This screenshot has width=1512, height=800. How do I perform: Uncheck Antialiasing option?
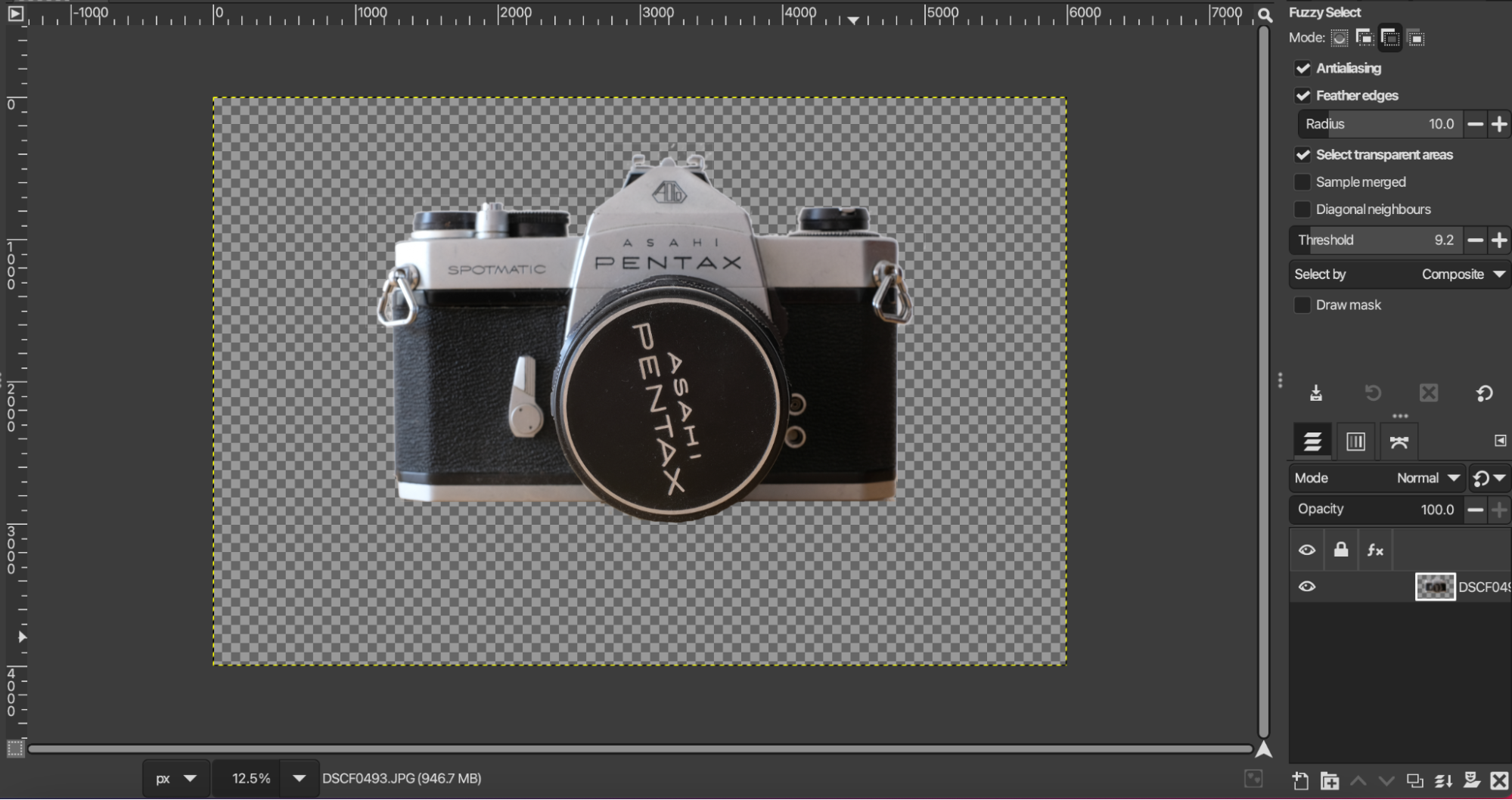1302,68
